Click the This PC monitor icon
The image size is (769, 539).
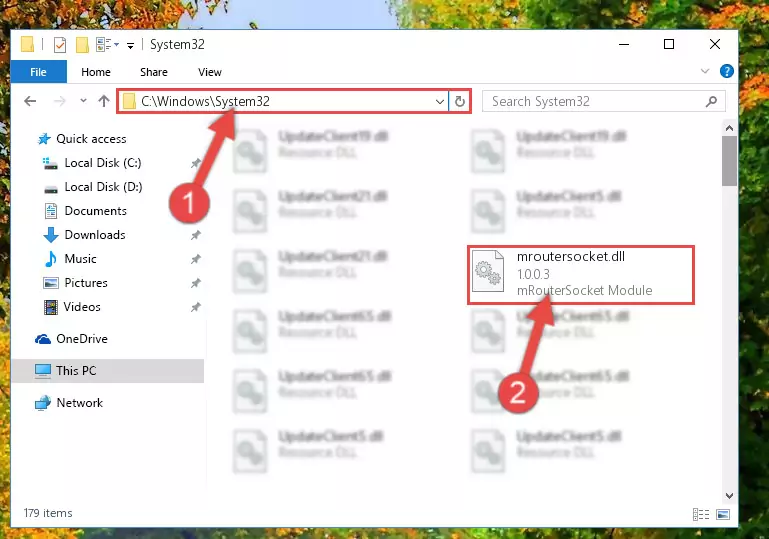click(x=43, y=371)
